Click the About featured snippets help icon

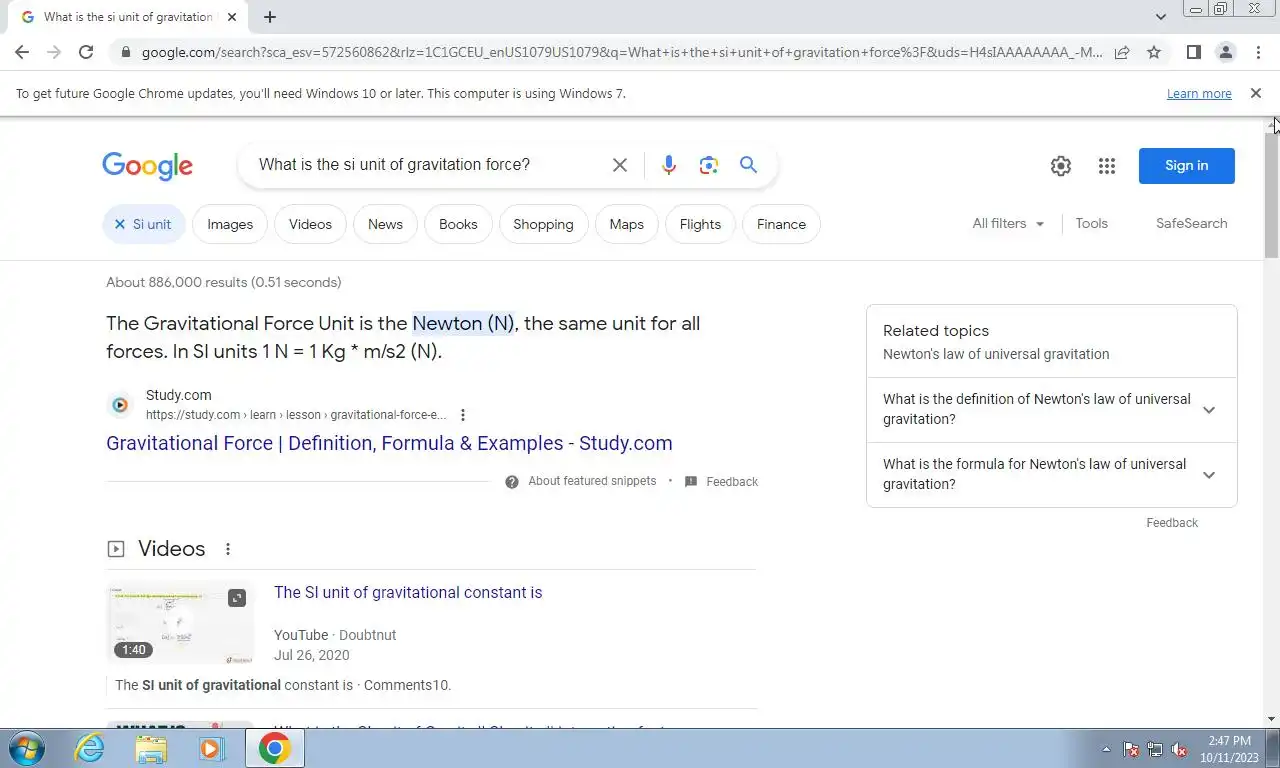click(512, 482)
